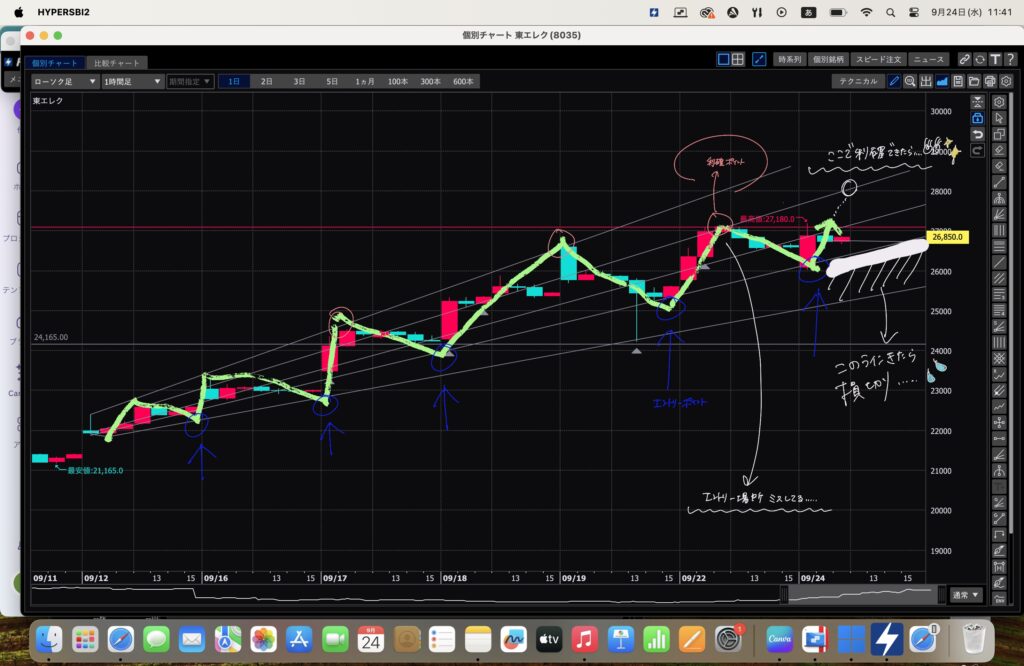Click the printer icon in chart toolbar

990,81
